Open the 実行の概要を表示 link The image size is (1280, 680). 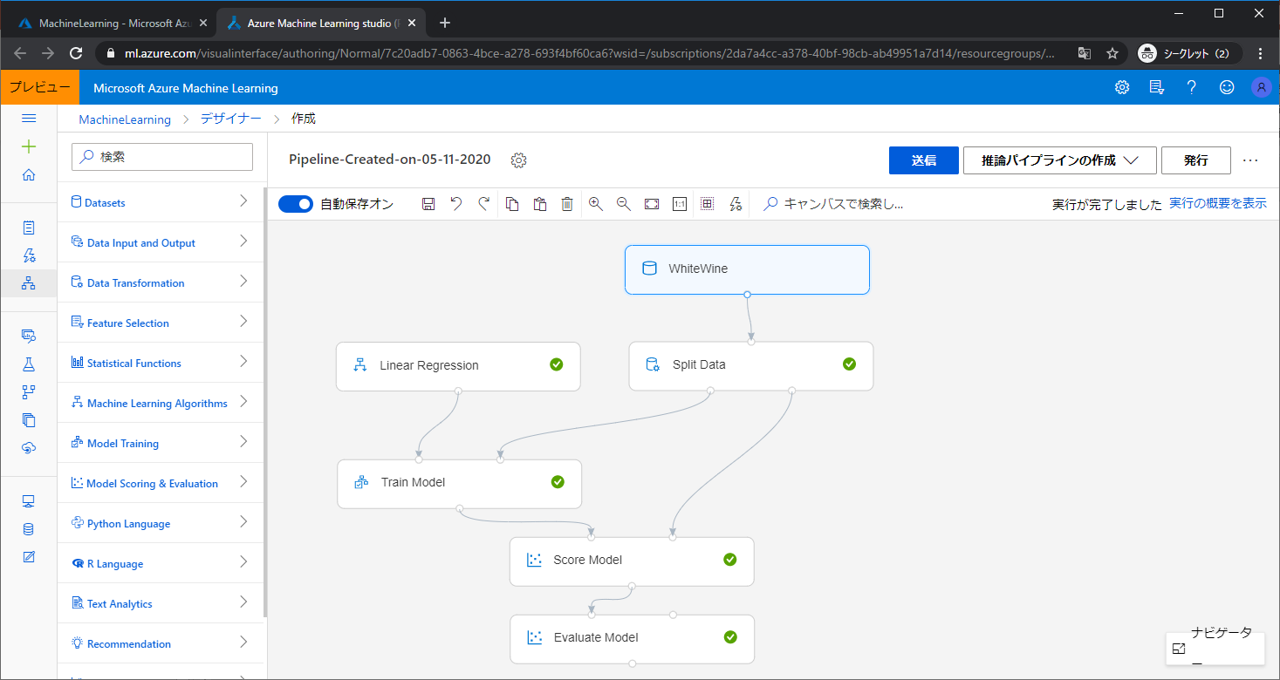pos(1217,203)
